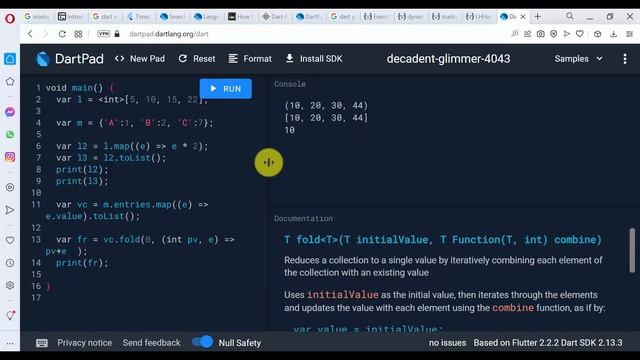Open Easy Setup icon at toolbar end

[629, 34]
